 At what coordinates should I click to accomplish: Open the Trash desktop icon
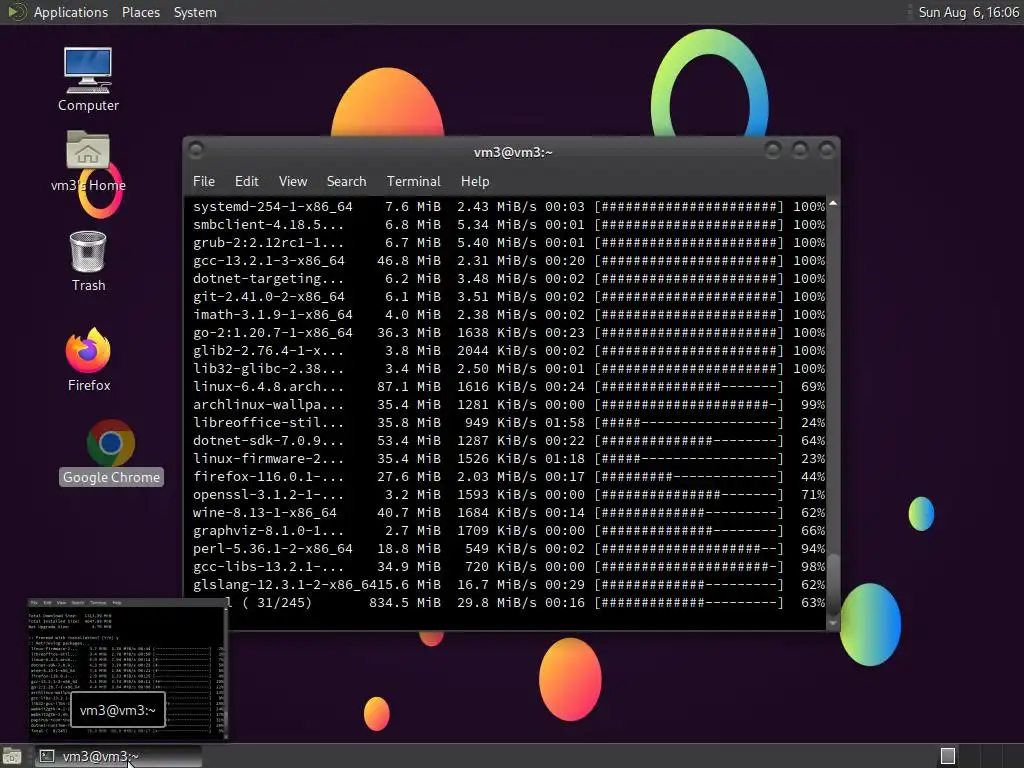pos(88,261)
